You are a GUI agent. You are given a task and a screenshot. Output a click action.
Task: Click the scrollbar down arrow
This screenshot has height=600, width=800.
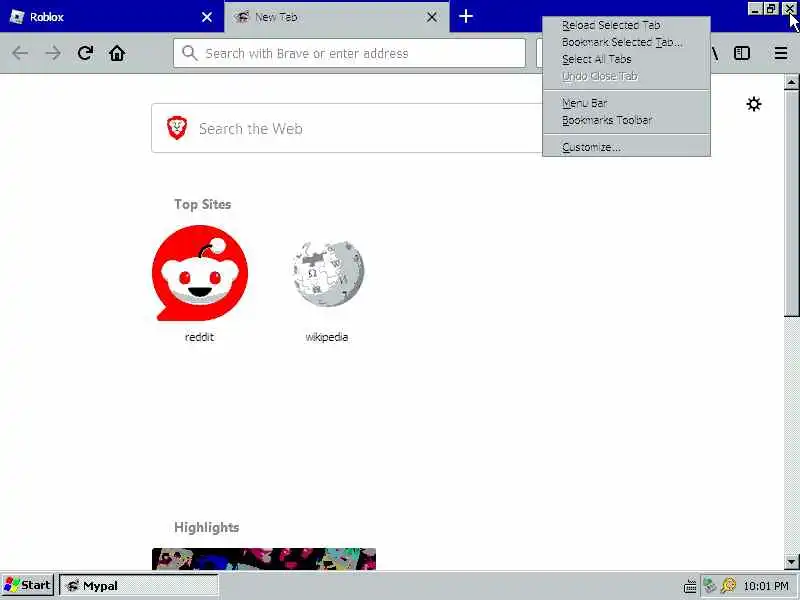tap(791, 562)
